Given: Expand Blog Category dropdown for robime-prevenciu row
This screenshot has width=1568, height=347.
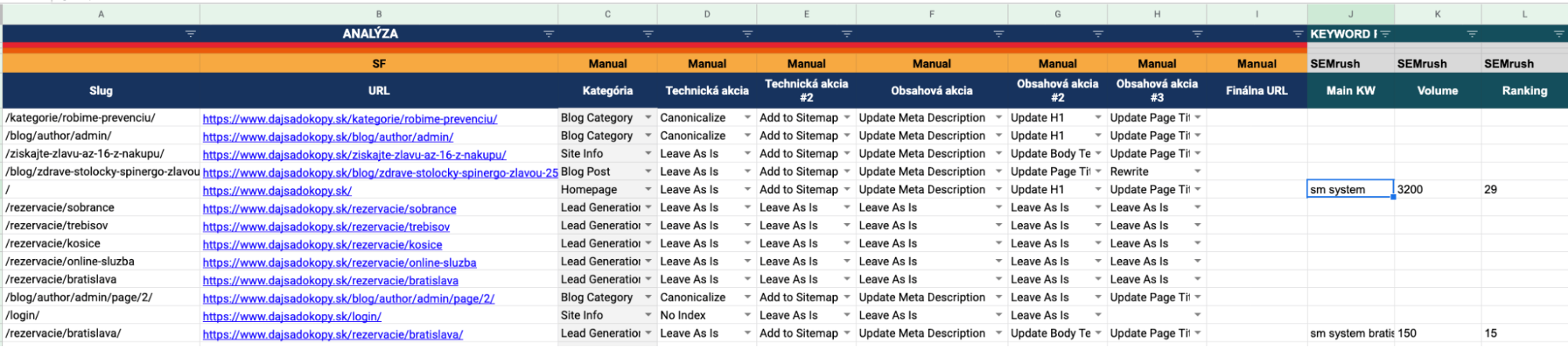Looking at the screenshot, I should click(648, 118).
